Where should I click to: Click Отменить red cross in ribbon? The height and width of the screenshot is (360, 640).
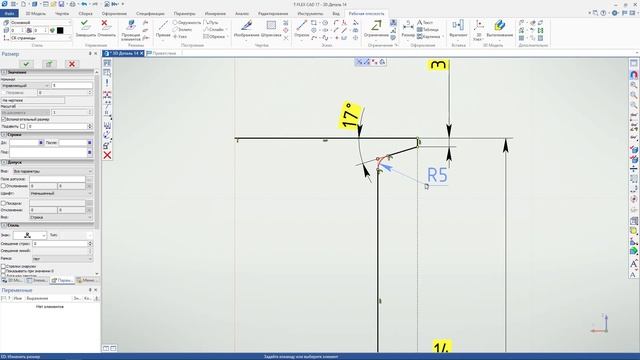pos(106,29)
